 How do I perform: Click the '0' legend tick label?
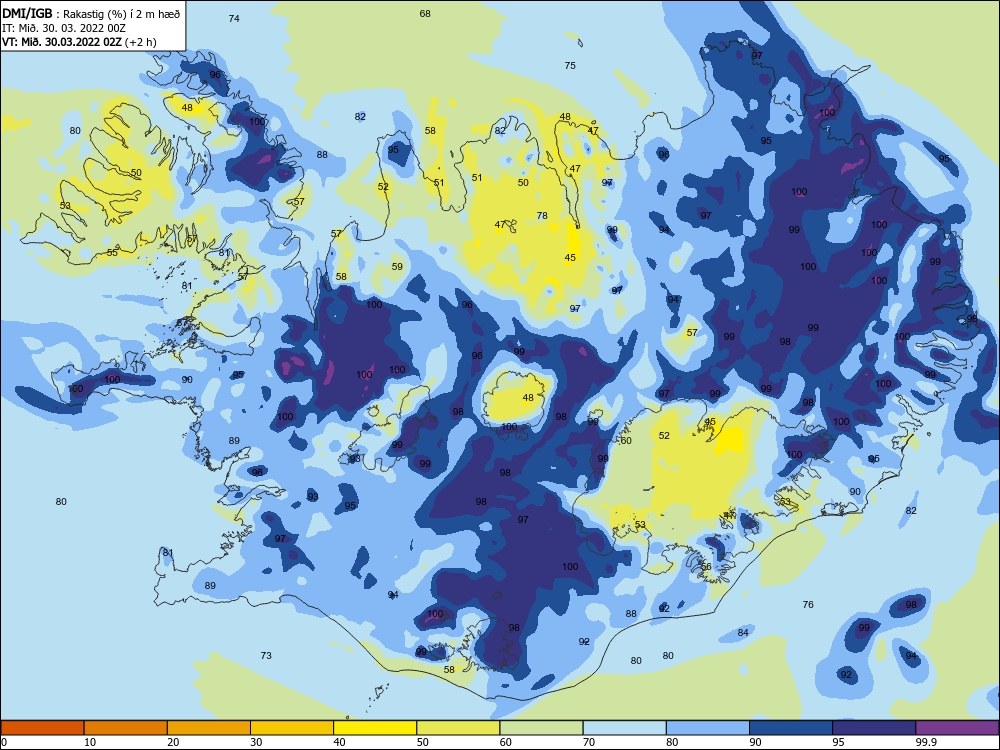[x=4, y=742]
